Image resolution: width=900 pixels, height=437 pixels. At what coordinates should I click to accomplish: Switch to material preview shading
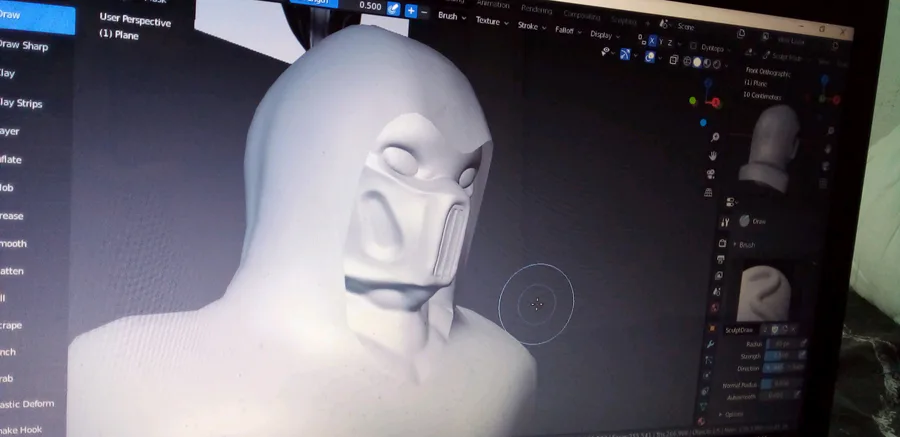click(707, 63)
